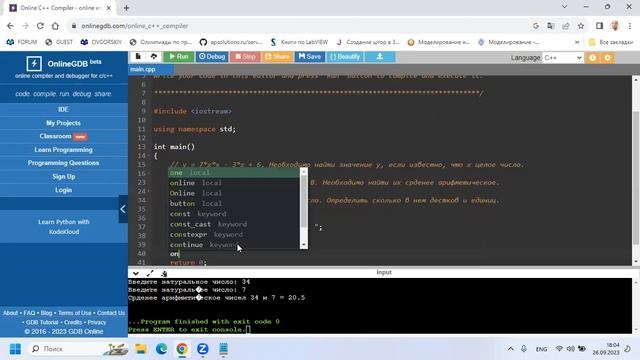Reload the page with the browser refresh icon
640x360 pixels.
tap(40, 26)
